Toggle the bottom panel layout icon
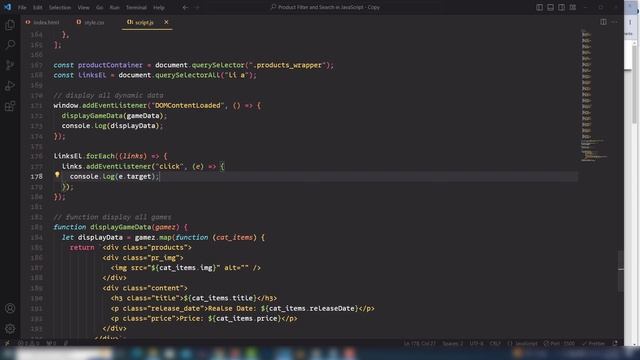The height and width of the screenshot is (360, 640). 550,7
